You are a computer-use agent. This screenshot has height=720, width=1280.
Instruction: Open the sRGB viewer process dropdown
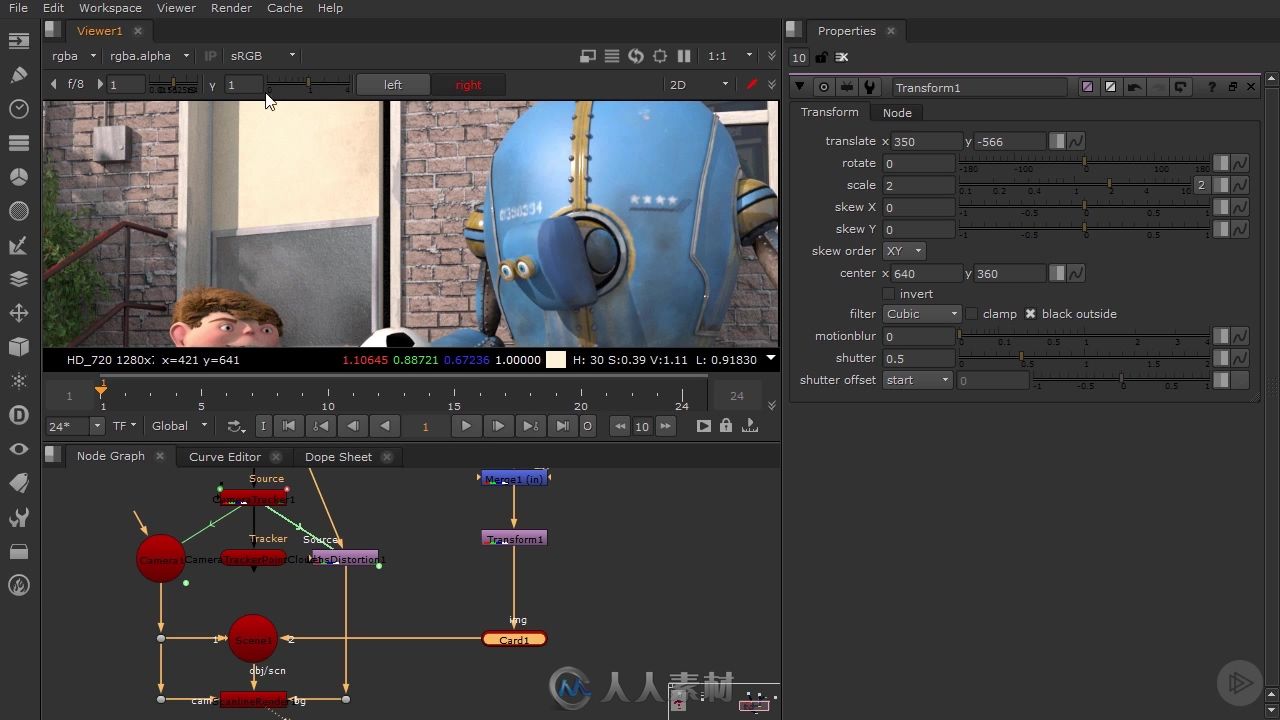262,56
